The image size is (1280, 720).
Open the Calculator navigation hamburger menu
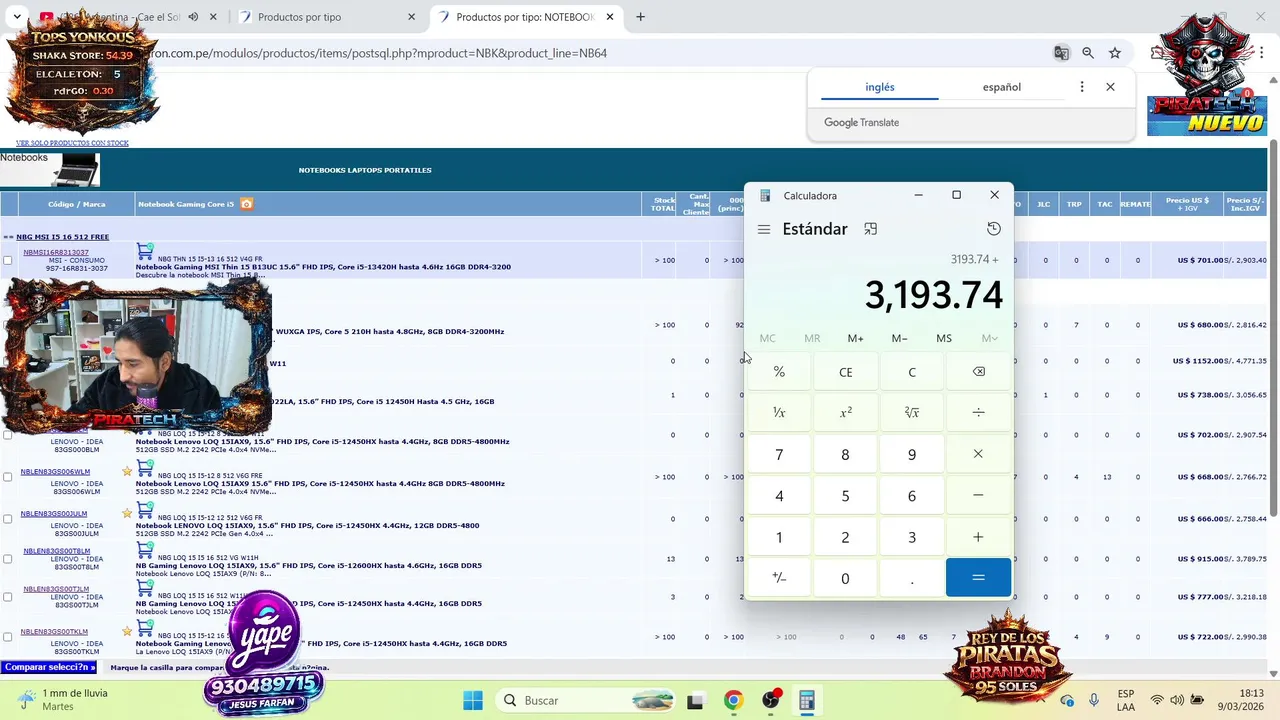tap(764, 229)
